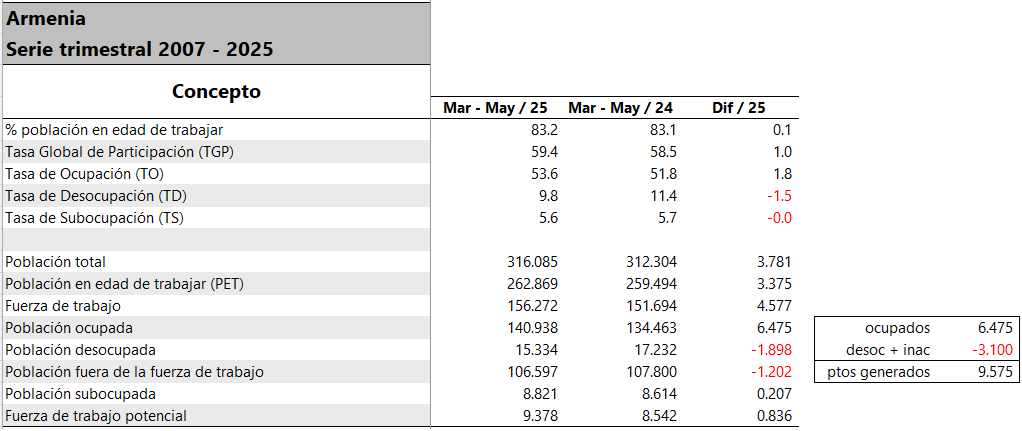Click the ocupados label in the side box
Viewport: 1022px width, 431px height.
coord(897,328)
